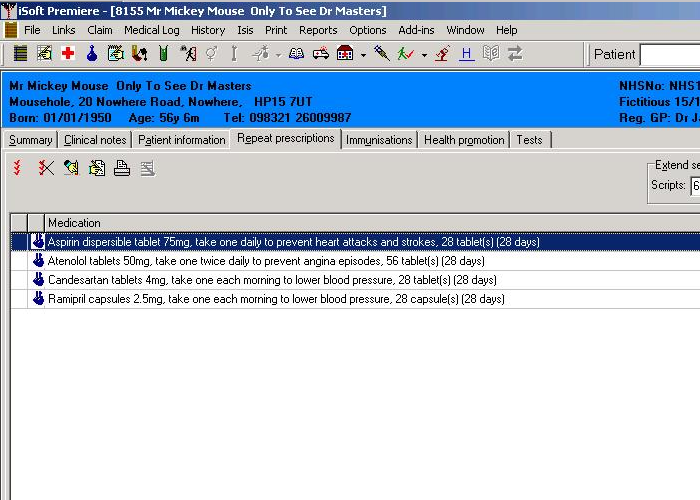The height and width of the screenshot is (500, 700).
Task: Click the walking person exit toolbar icon
Action: tap(188, 54)
